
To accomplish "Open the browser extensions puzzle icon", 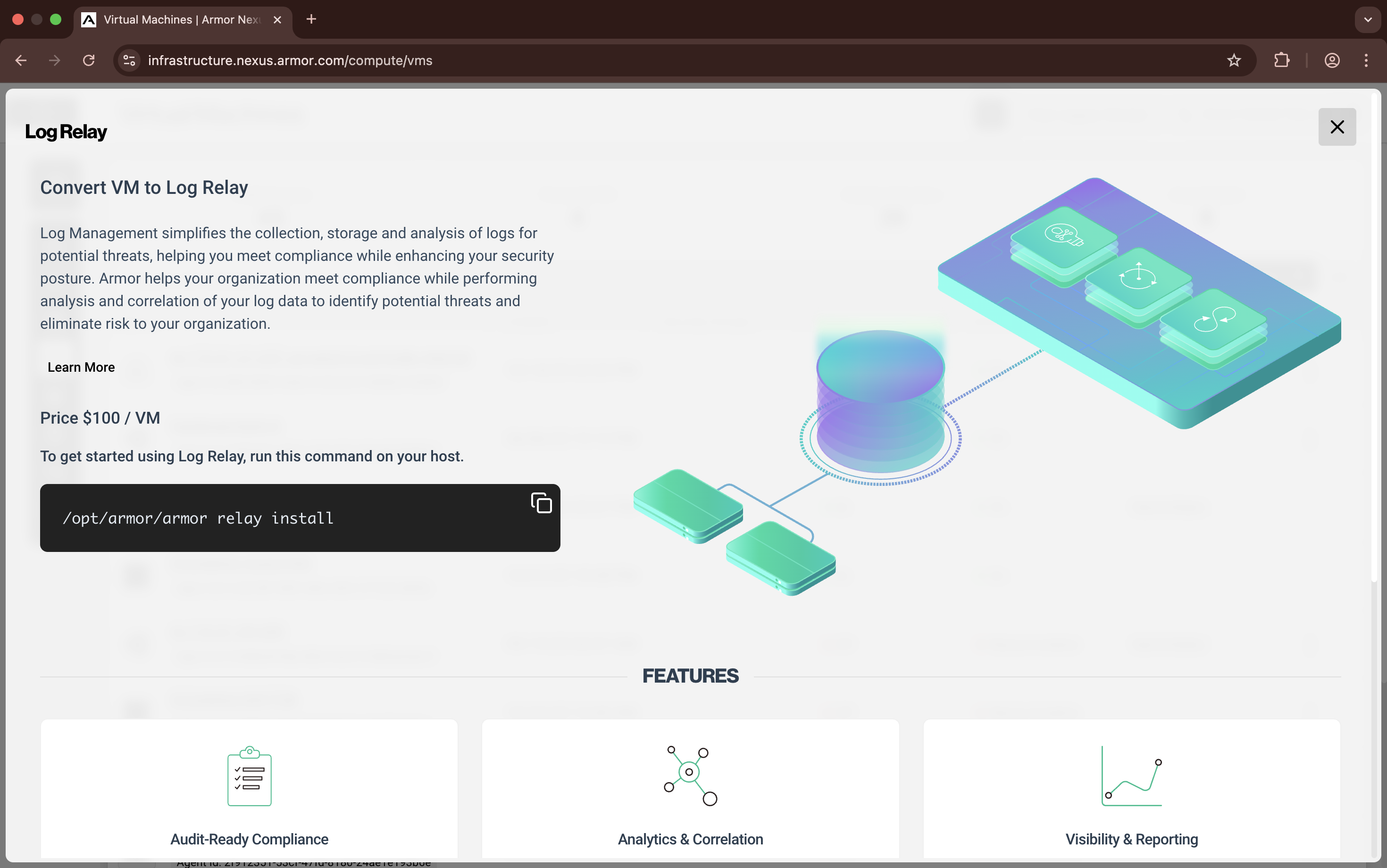I will [x=1281, y=60].
